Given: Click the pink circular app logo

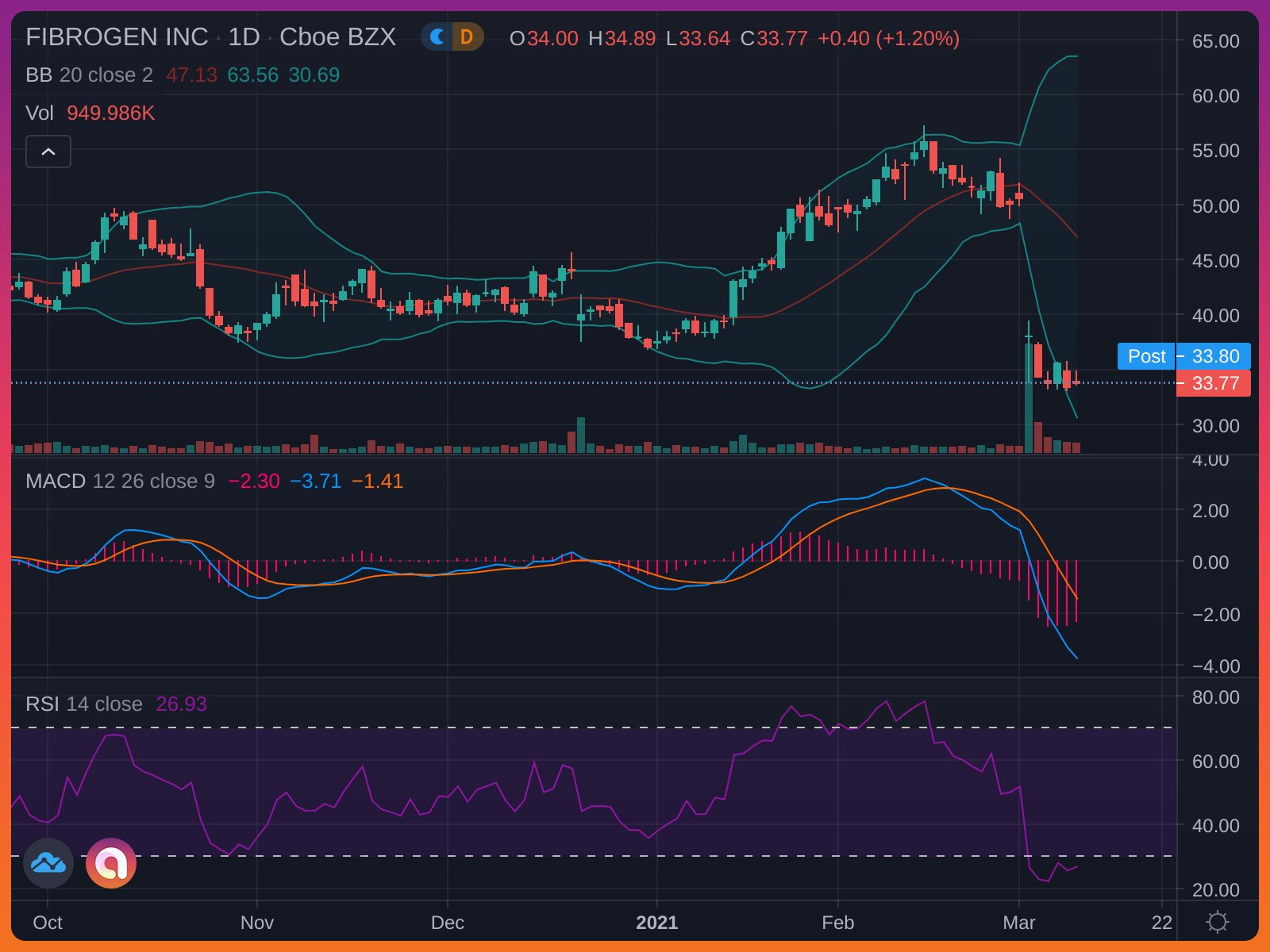Looking at the screenshot, I should point(111,863).
